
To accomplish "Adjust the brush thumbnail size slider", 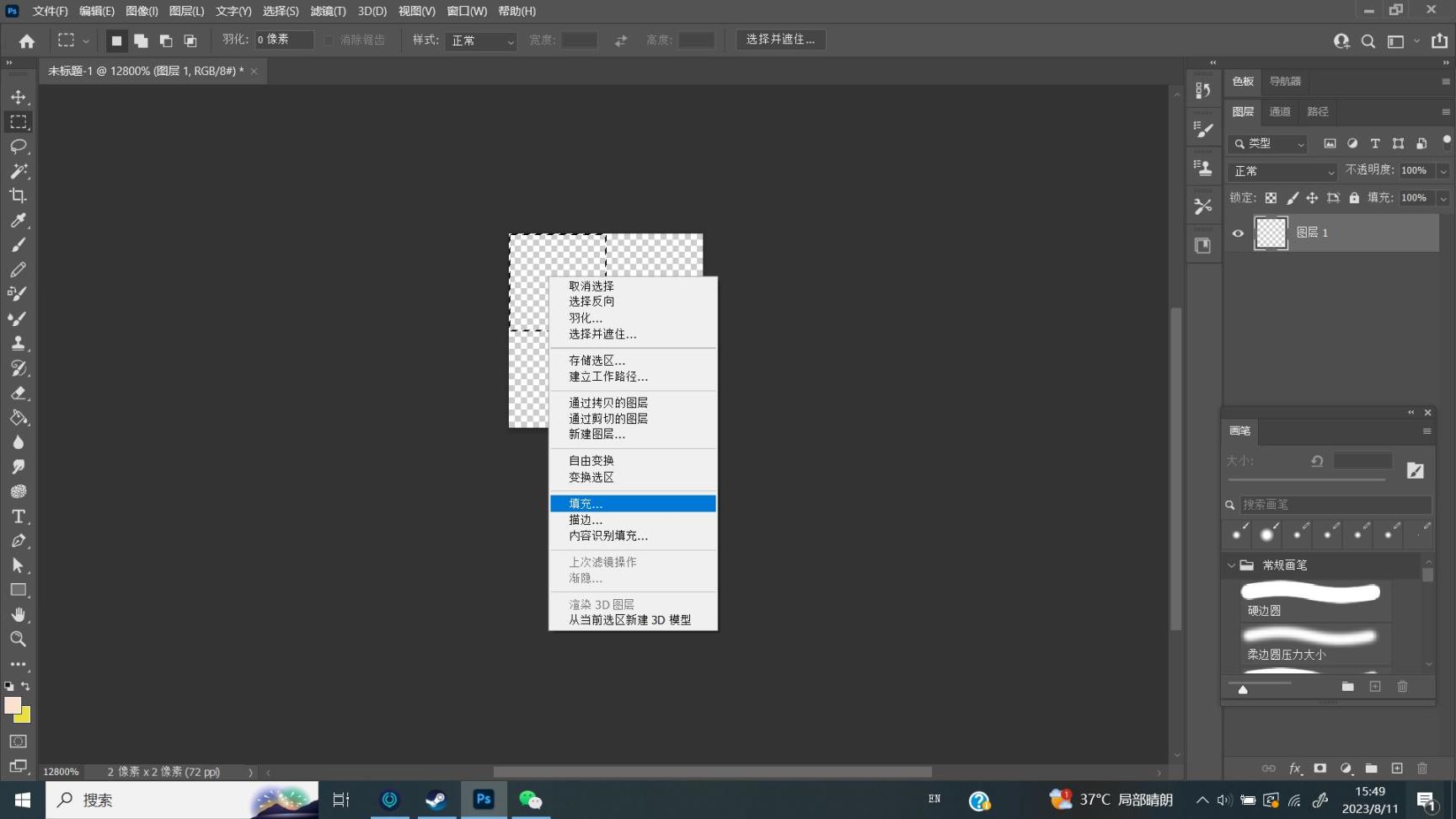I will [x=1243, y=689].
